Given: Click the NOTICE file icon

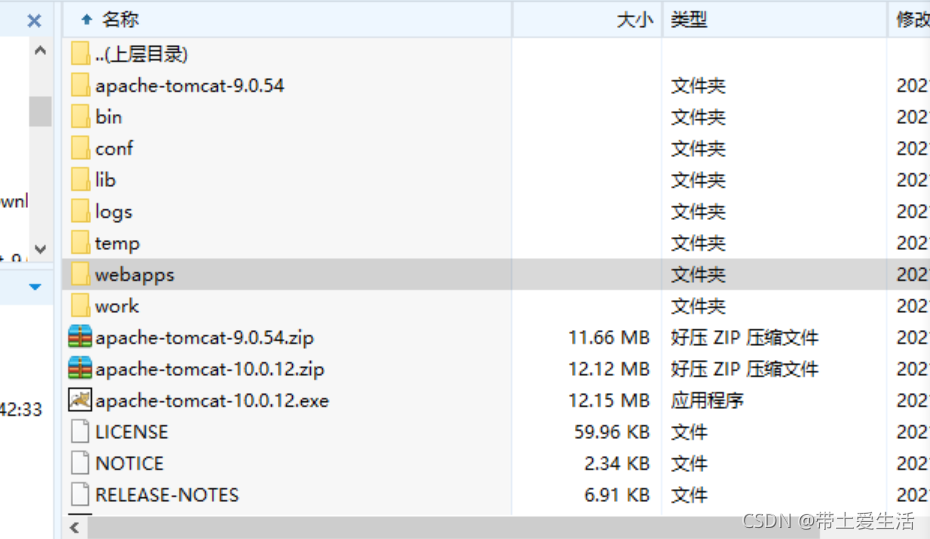Looking at the screenshot, I should click(x=80, y=463).
